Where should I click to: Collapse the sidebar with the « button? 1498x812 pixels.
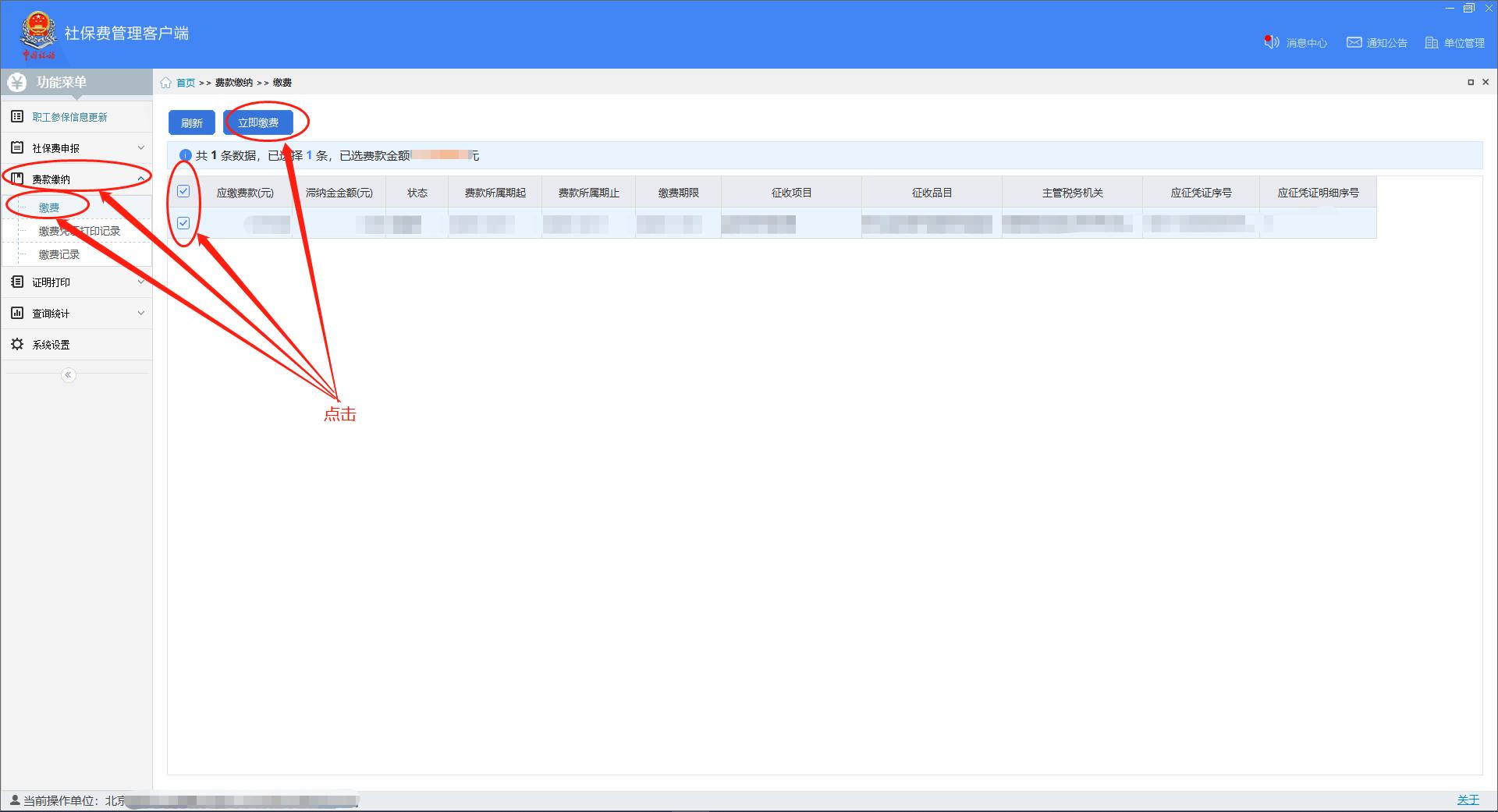[x=69, y=375]
